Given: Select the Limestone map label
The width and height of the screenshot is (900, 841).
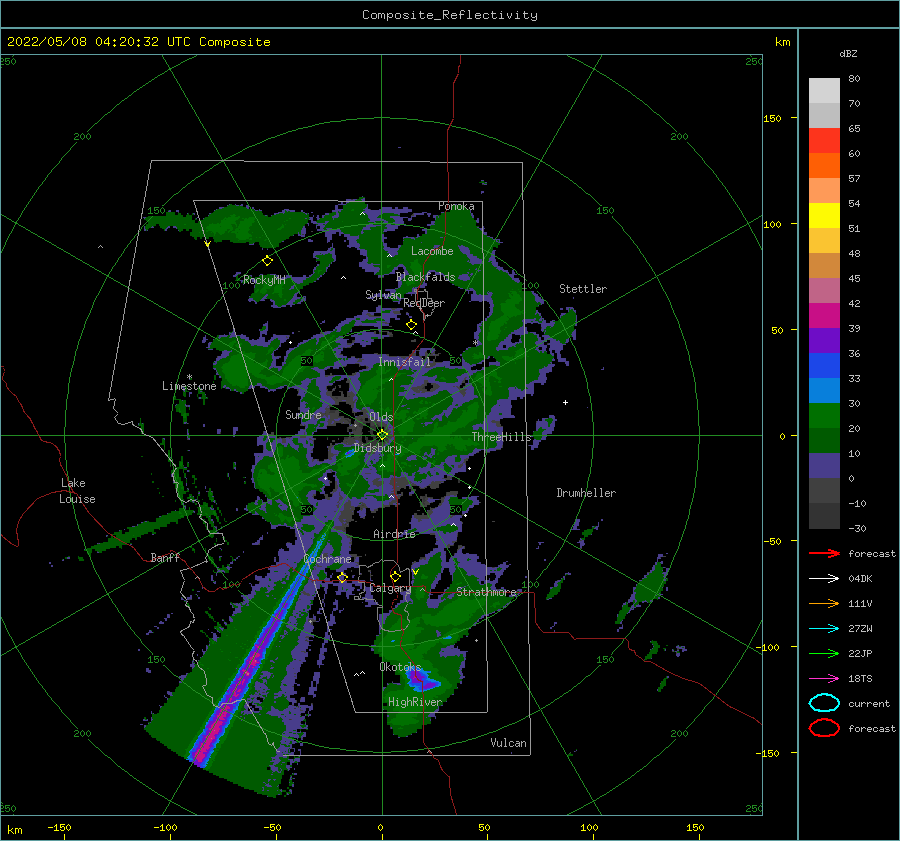Looking at the screenshot, I should tap(189, 386).
